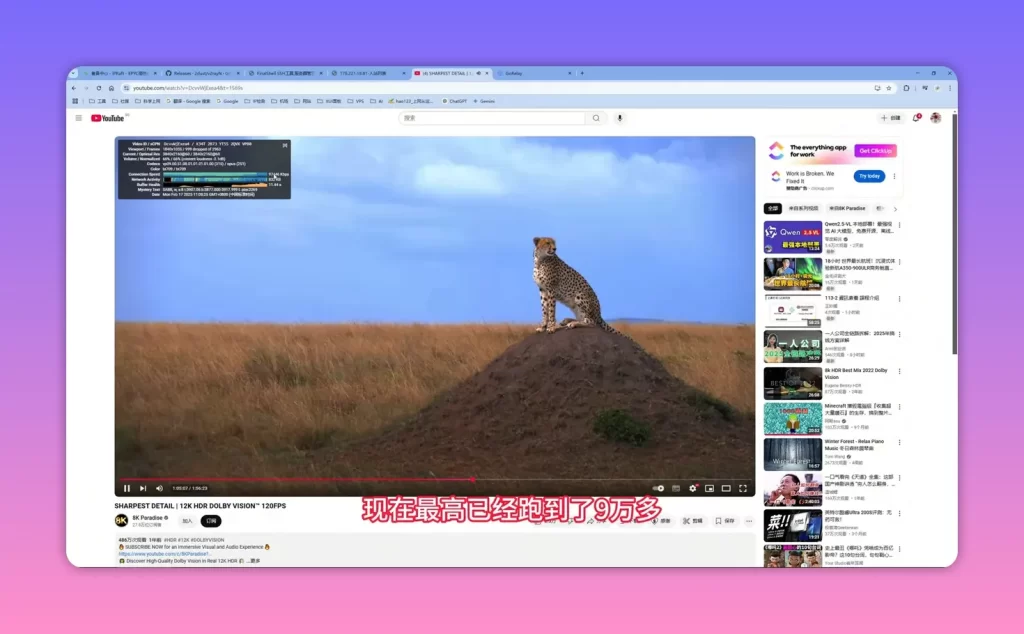Open the Qwen2.5-VL video thumbnail
Screen dimensions: 1024x634
pos(793,236)
